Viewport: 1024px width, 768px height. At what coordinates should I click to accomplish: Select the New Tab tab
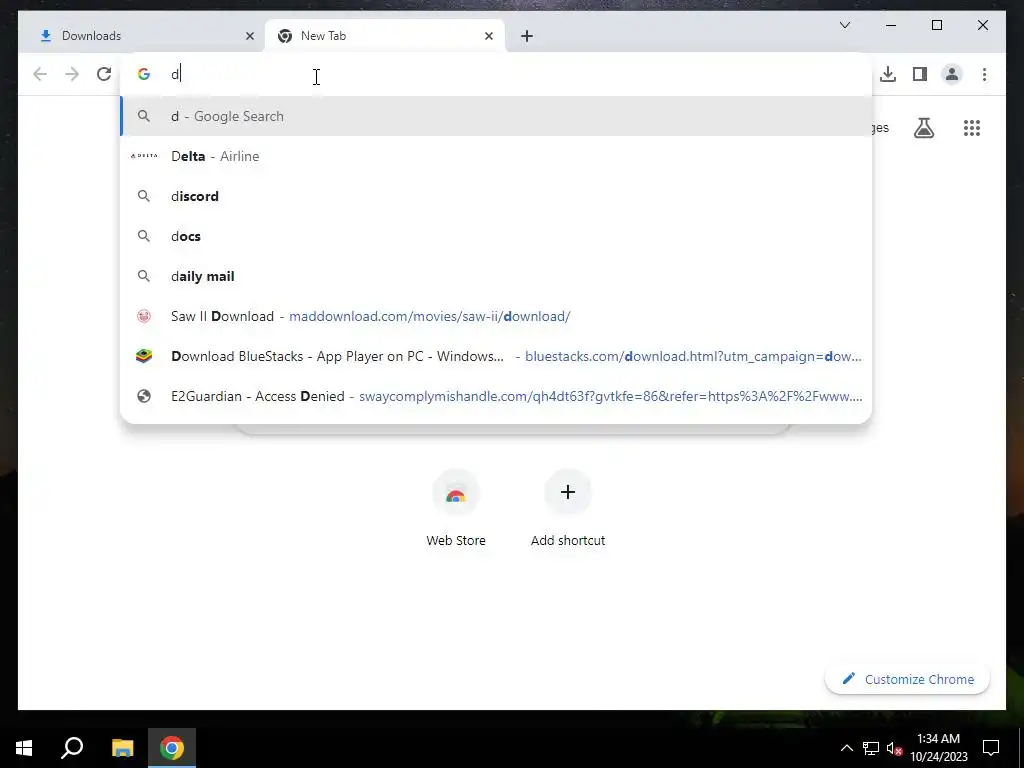[x=384, y=36]
